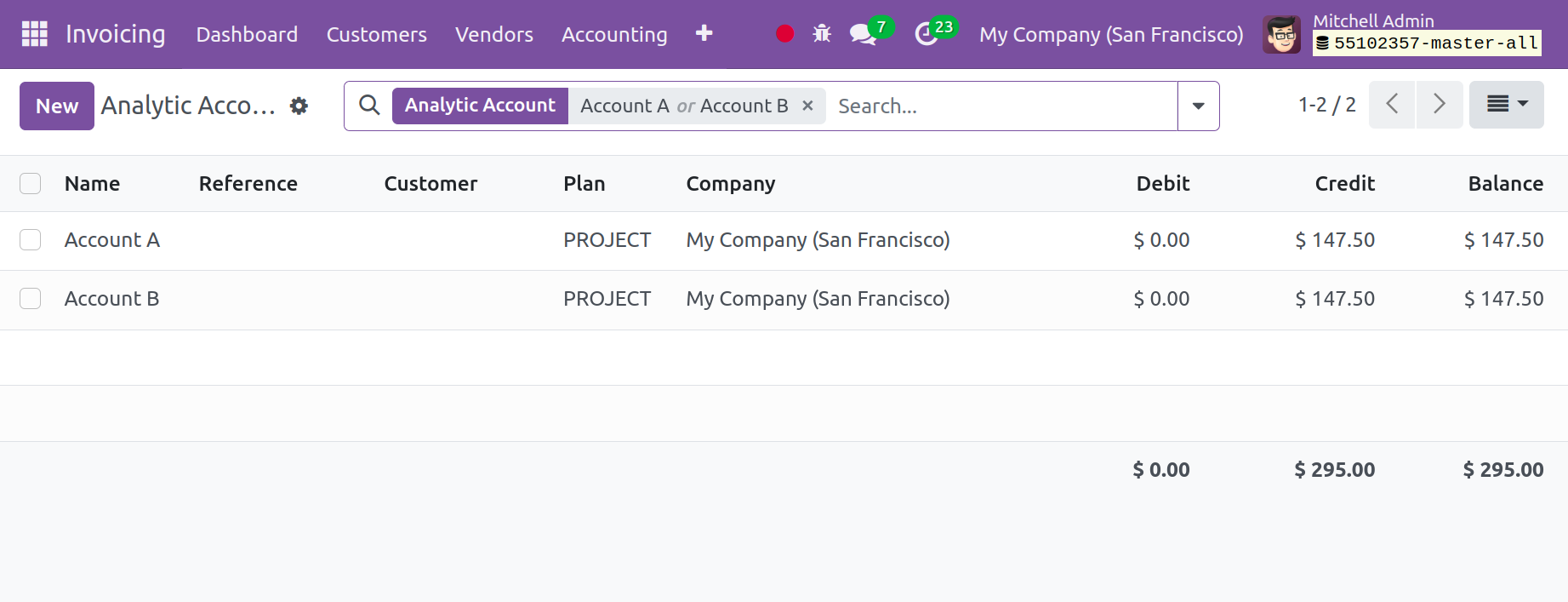
Task: Open the list view switcher button
Action: 1507,105
